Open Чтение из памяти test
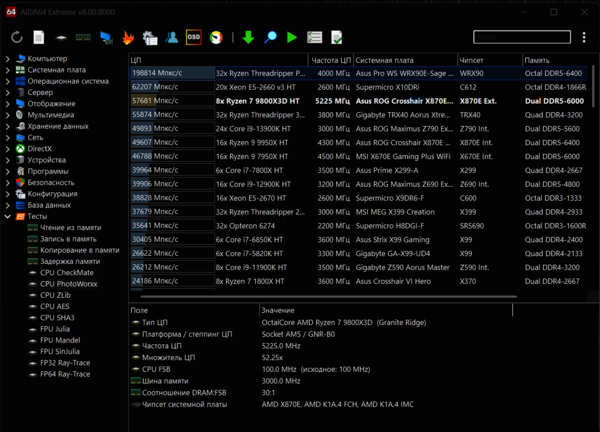This screenshot has width=600, height=432. click(71, 228)
